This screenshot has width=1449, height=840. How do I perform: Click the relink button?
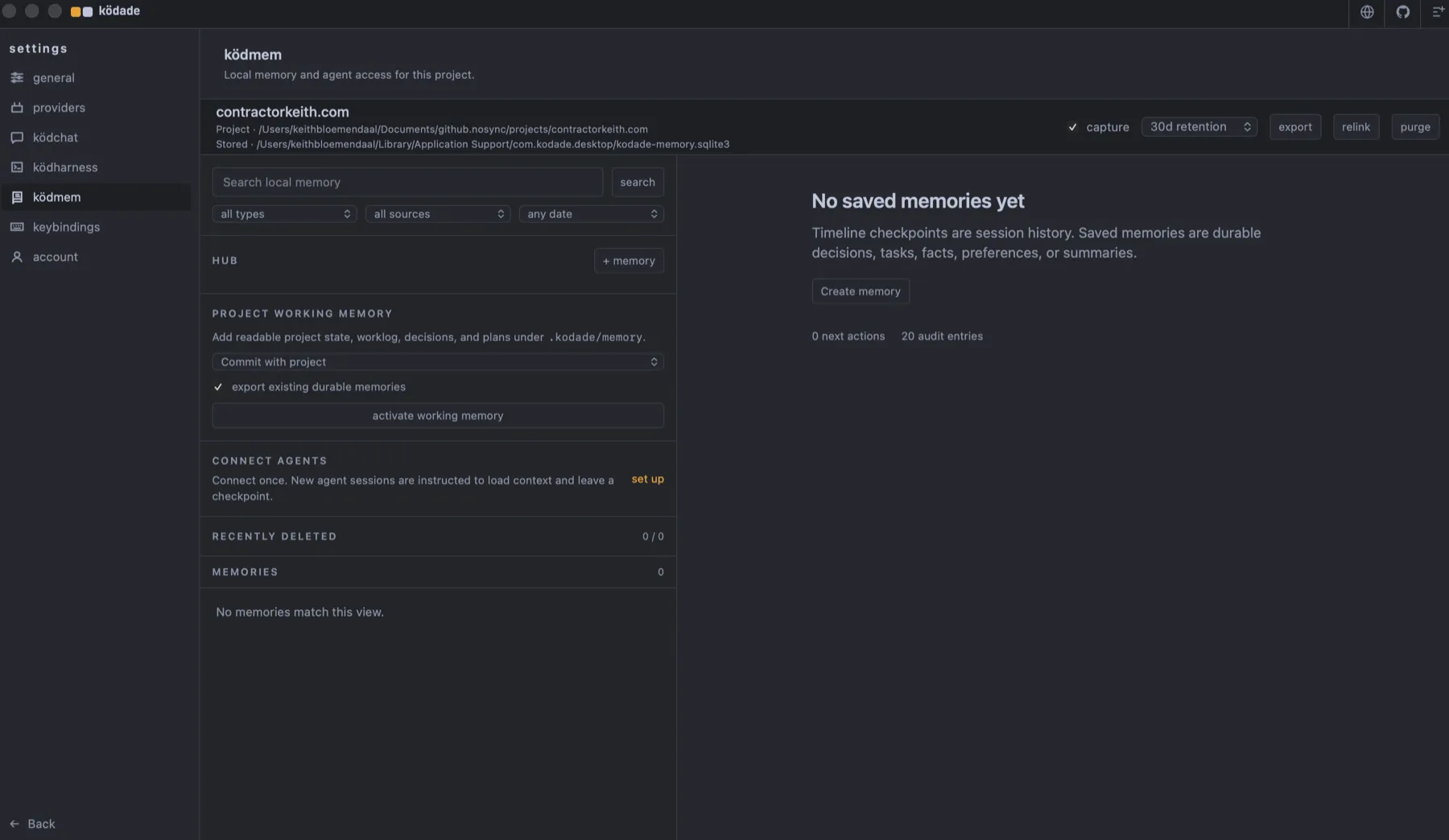tap(1356, 127)
